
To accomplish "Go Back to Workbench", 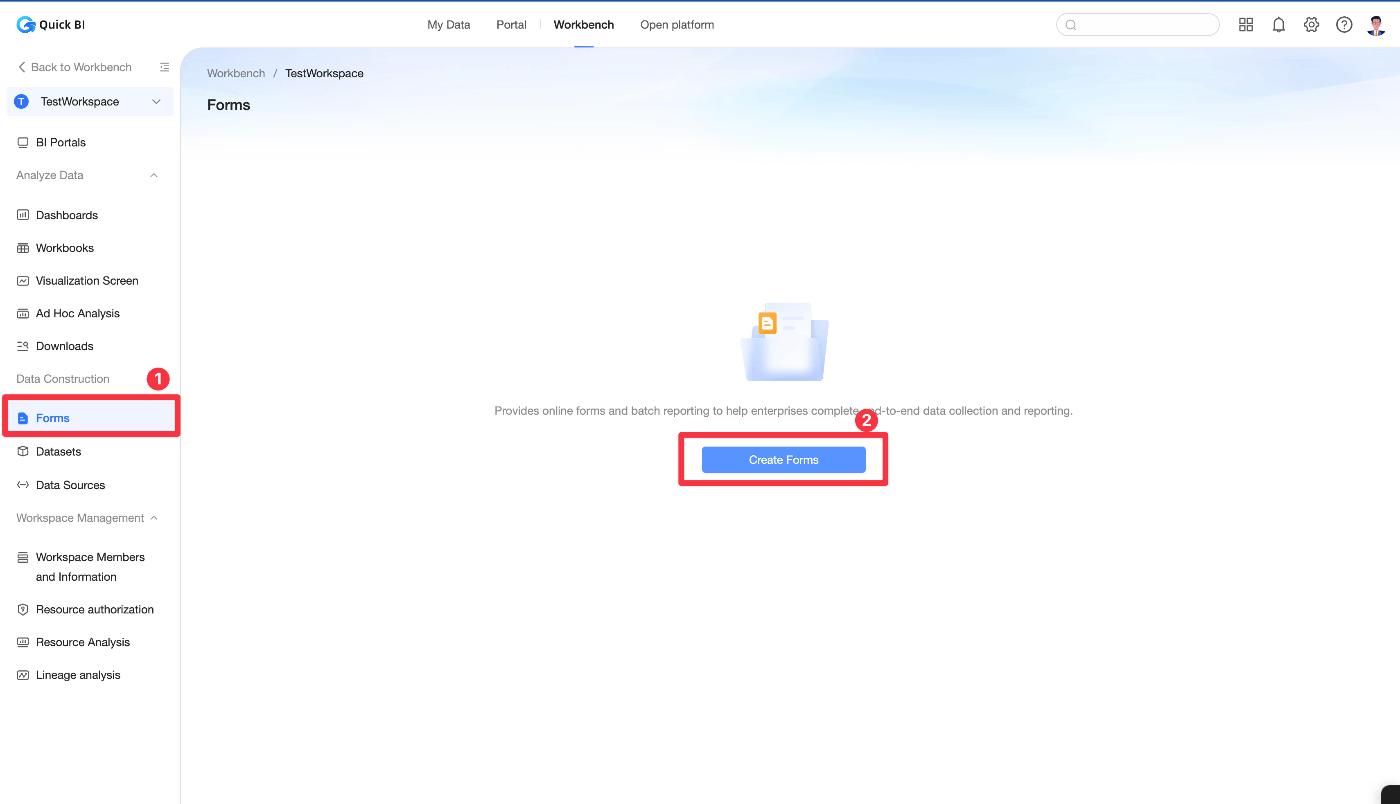I will point(75,67).
